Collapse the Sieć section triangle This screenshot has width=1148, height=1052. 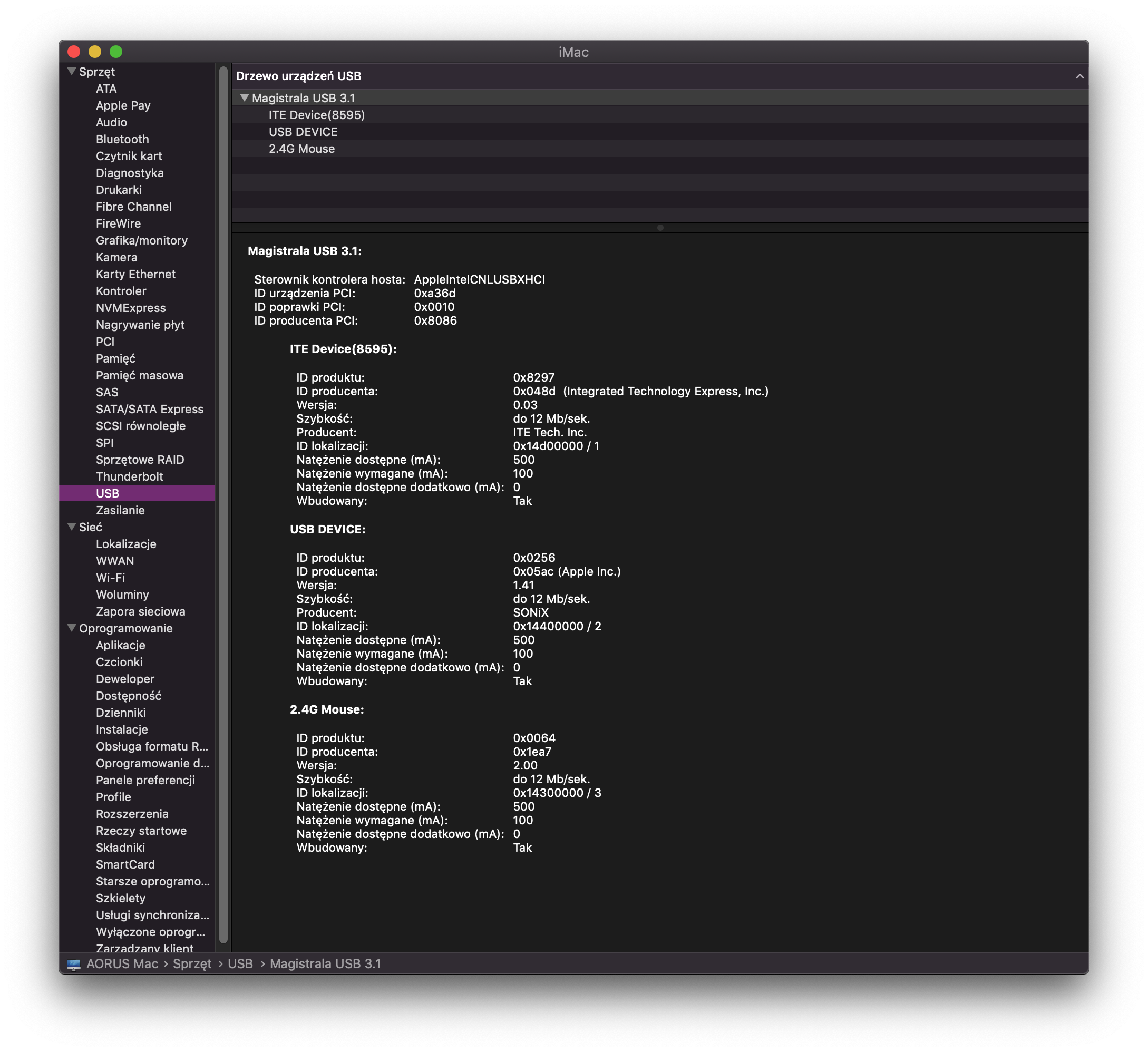point(72,527)
